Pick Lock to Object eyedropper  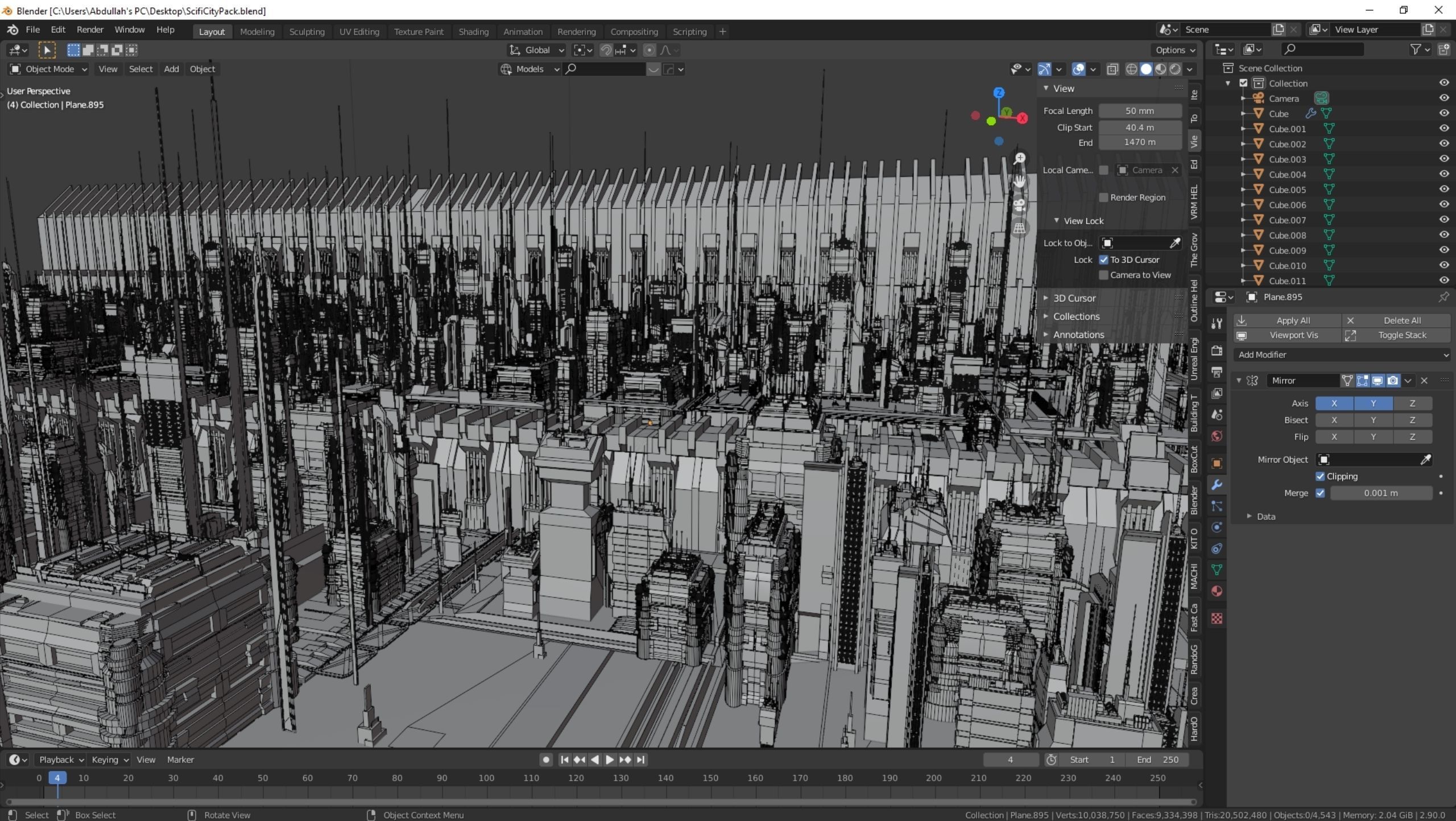(x=1174, y=243)
